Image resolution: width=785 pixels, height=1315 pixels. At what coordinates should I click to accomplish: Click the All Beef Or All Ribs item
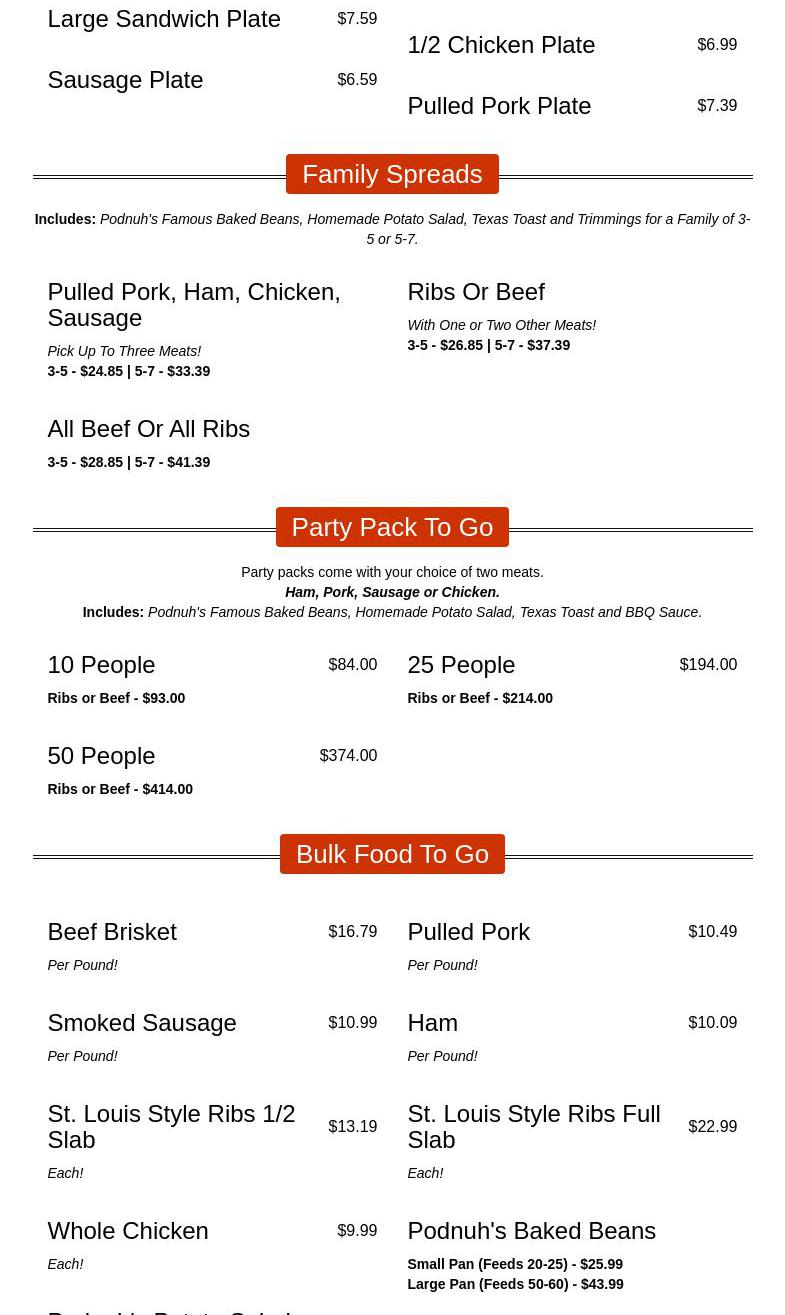click(148, 429)
